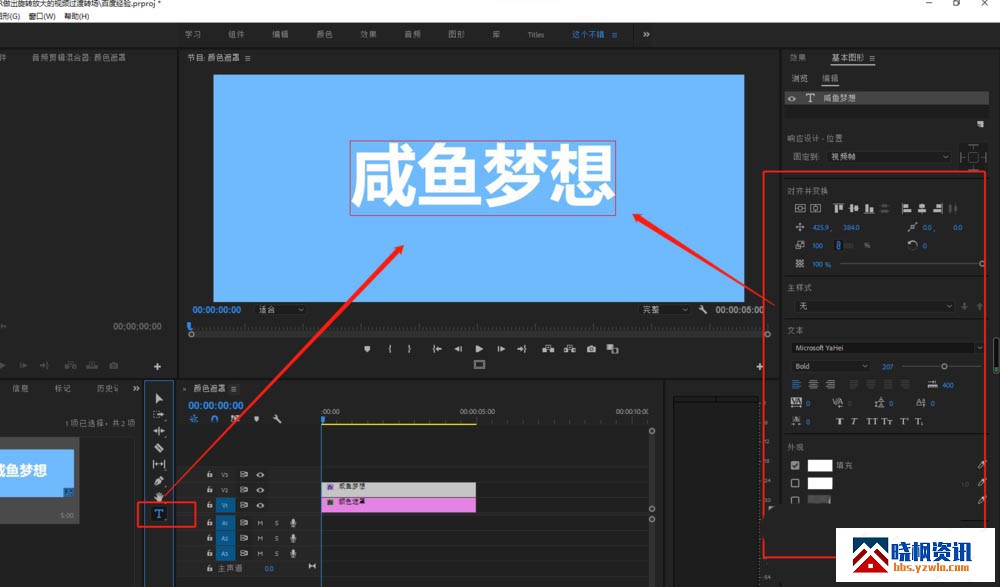This screenshot has width=1000, height=587.
Task: Click safe margins button below transport controls
Action: point(480,364)
